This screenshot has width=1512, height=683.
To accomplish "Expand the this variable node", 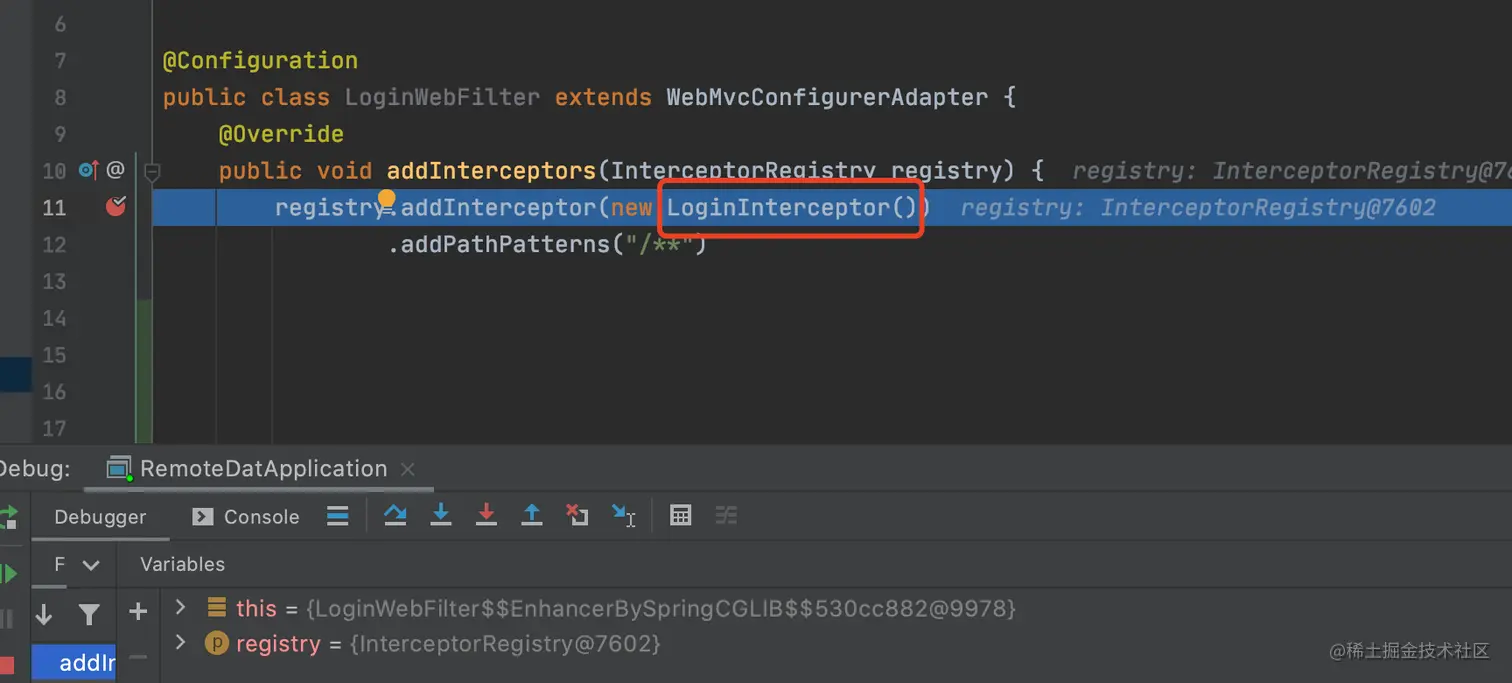I will point(181,606).
